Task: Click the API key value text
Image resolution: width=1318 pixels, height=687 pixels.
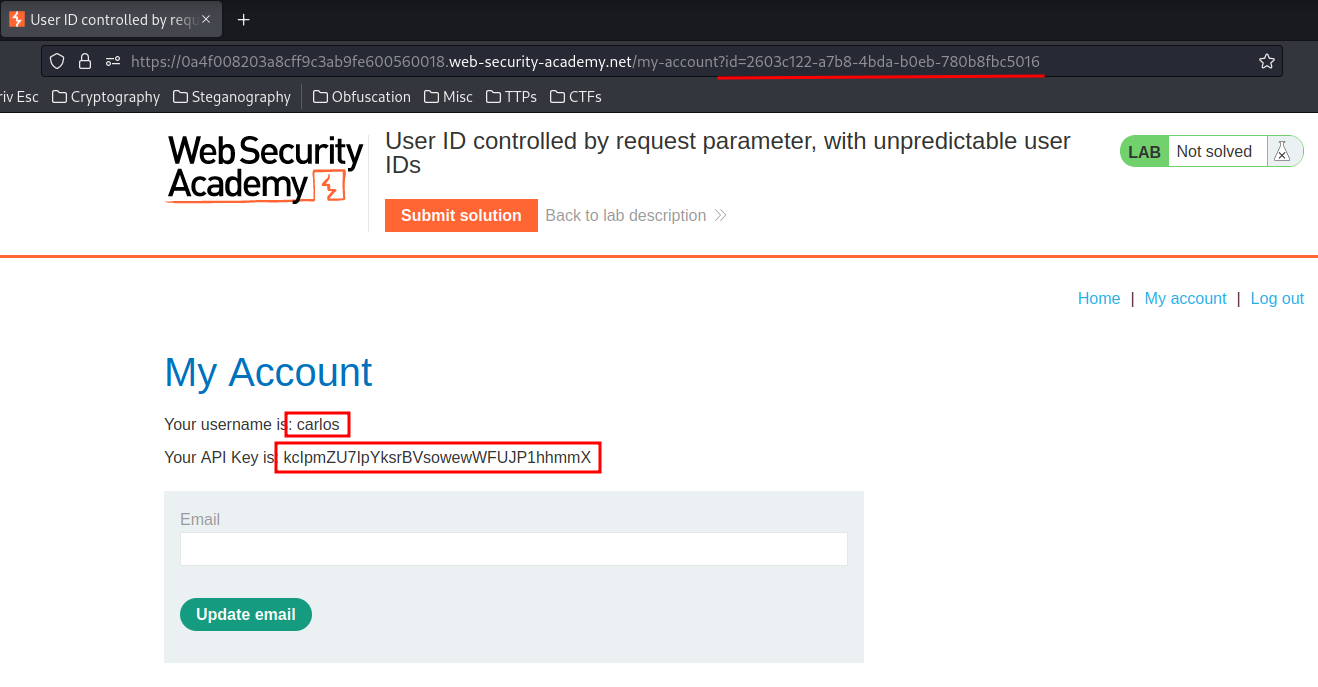Action: [x=438, y=458]
